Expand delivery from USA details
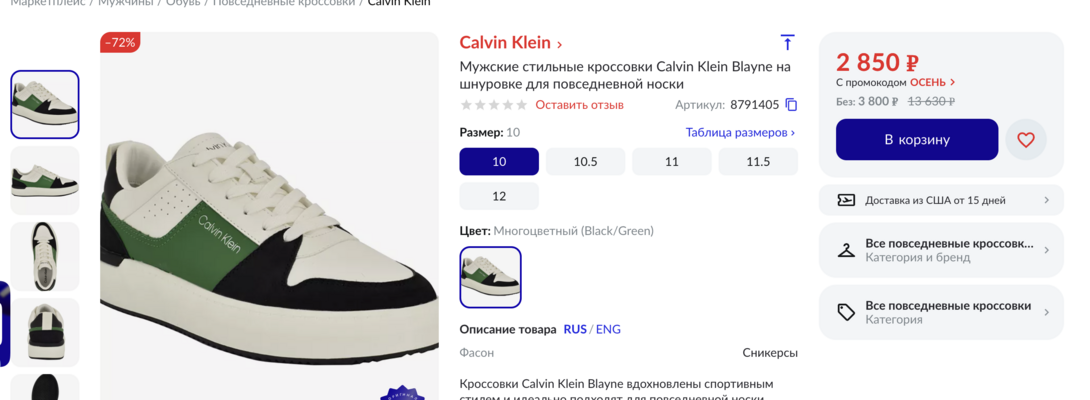This screenshot has height=400, width=1090. point(1046,200)
